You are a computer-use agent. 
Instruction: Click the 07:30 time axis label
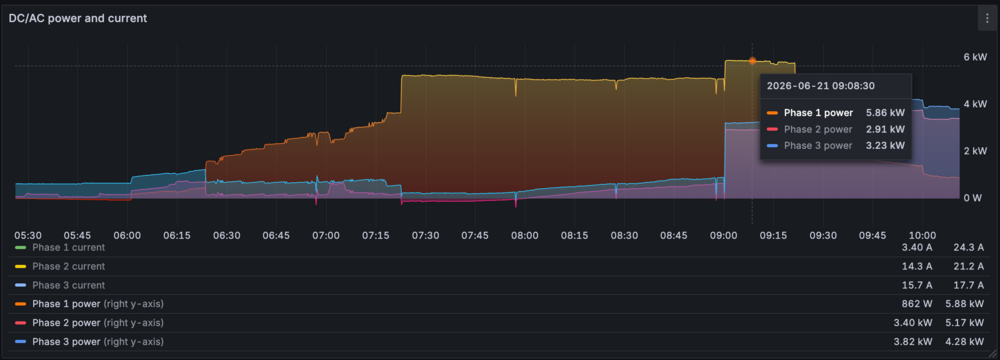425,236
